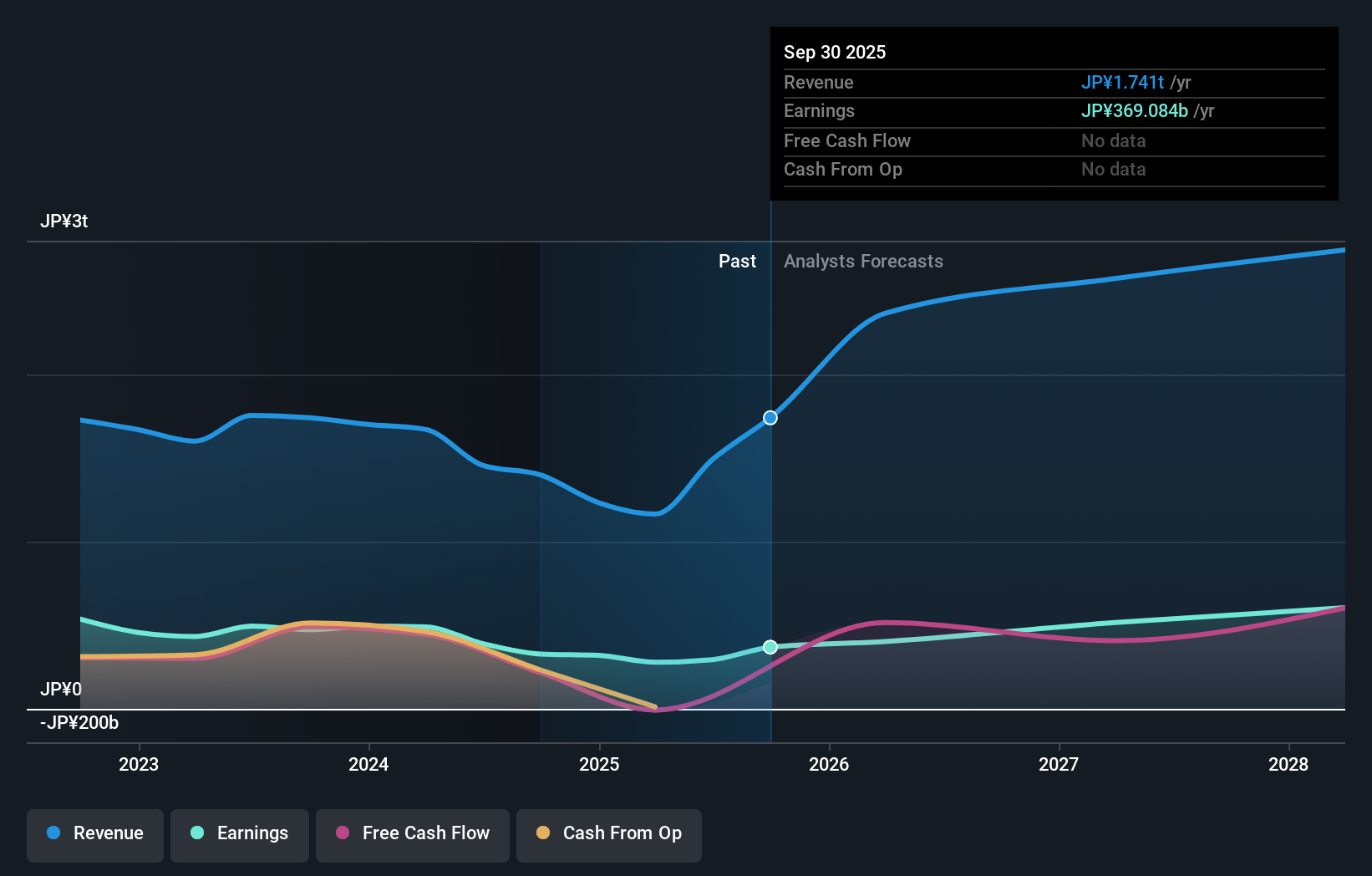Screen dimensions: 1372x876
Task: Toggle the Free Cash Flow series visibility
Action: [x=412, y=833]
